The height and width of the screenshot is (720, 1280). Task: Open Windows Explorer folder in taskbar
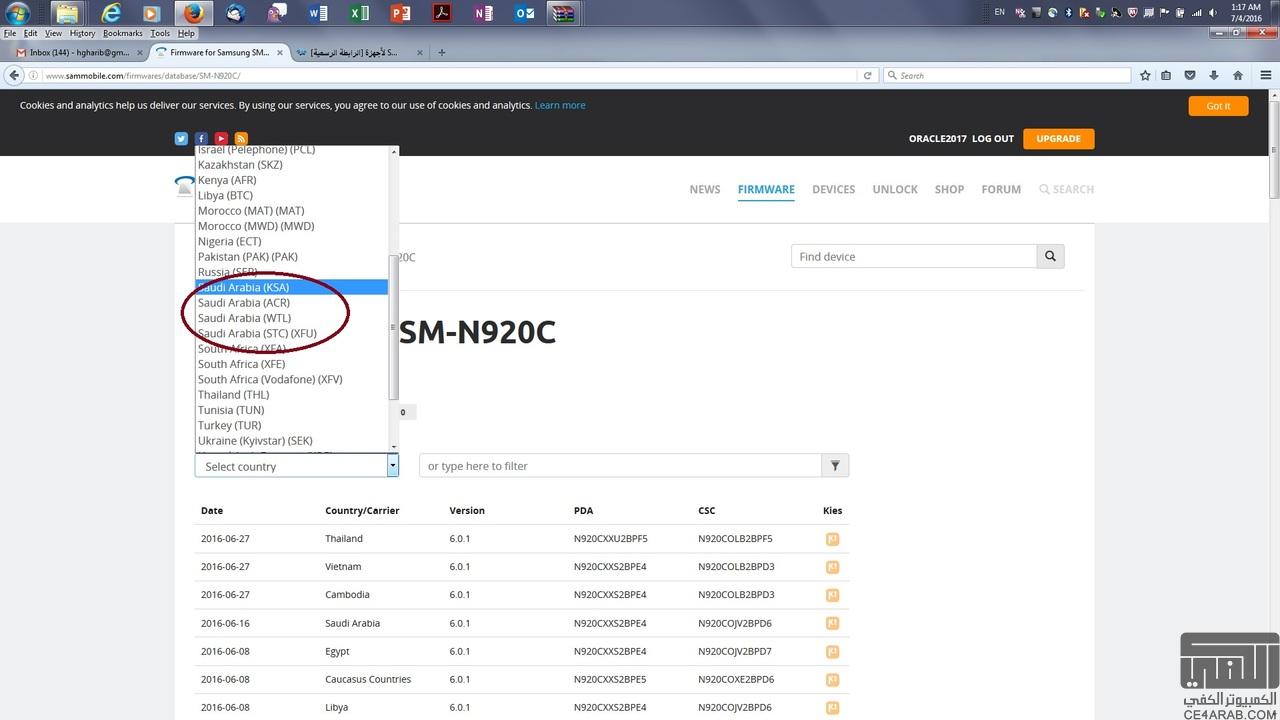click(67, 14)
